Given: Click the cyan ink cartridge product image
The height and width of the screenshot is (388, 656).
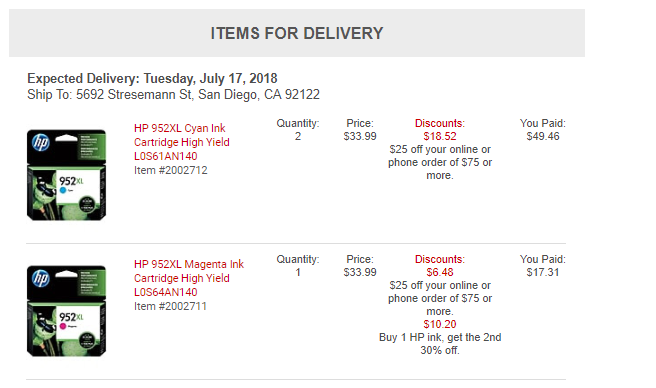Looking at the screenshot, I should click(x=67, y=175).
